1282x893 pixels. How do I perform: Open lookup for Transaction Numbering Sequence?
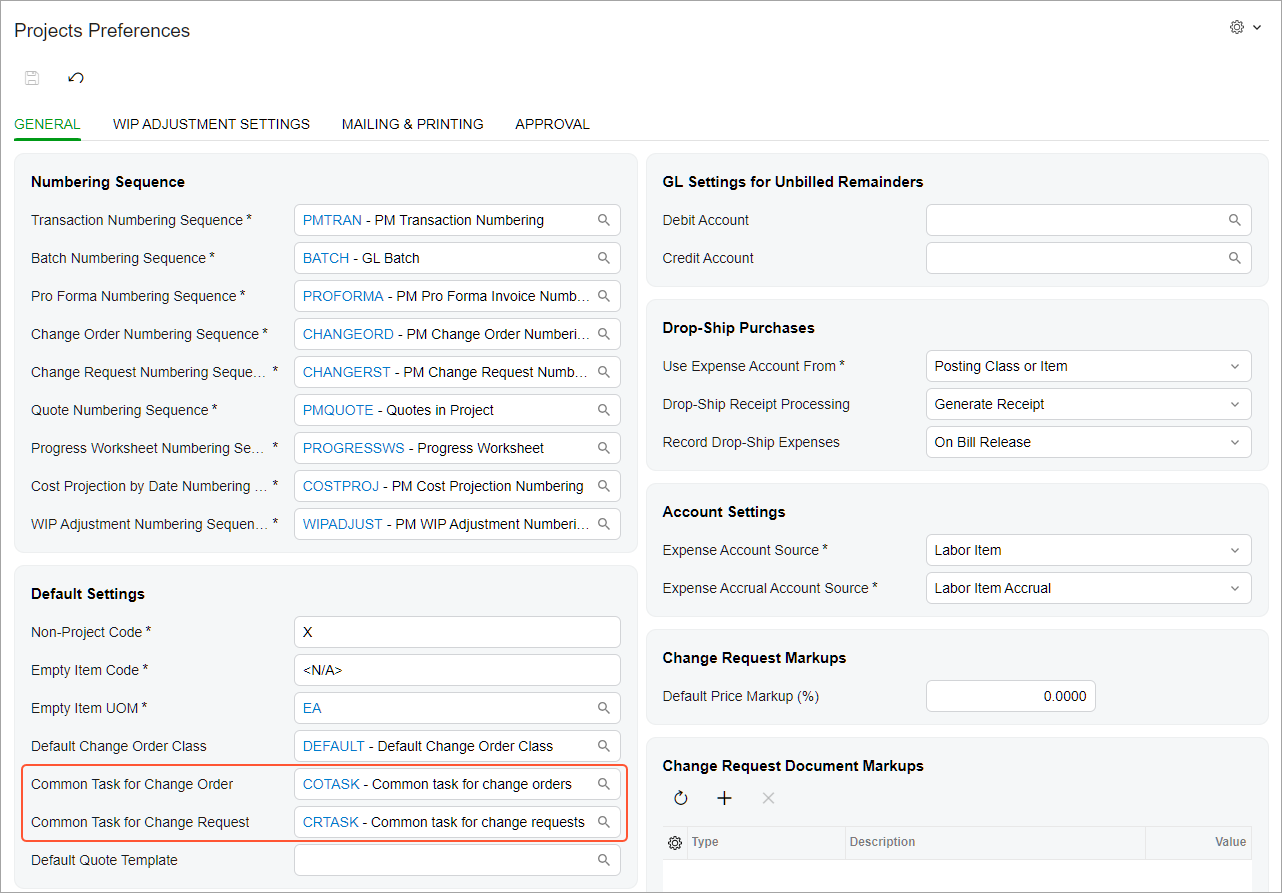pos(604,220)
